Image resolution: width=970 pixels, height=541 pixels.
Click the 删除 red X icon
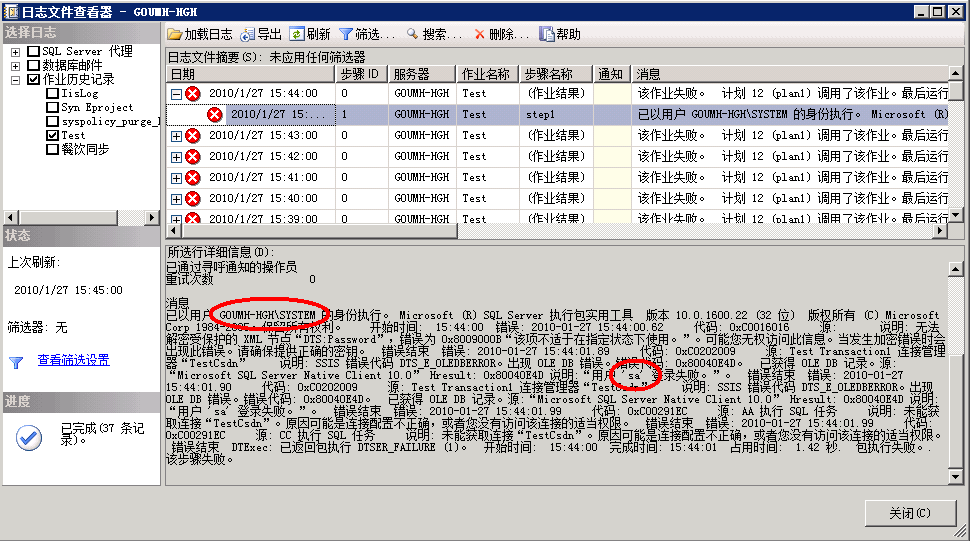[x=479, y=35]
